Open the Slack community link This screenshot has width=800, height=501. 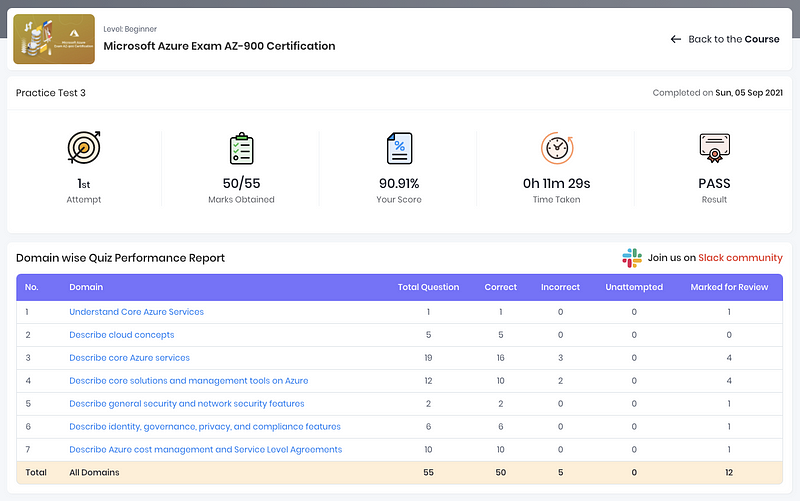pyautogui.click(x=740, y=258)
